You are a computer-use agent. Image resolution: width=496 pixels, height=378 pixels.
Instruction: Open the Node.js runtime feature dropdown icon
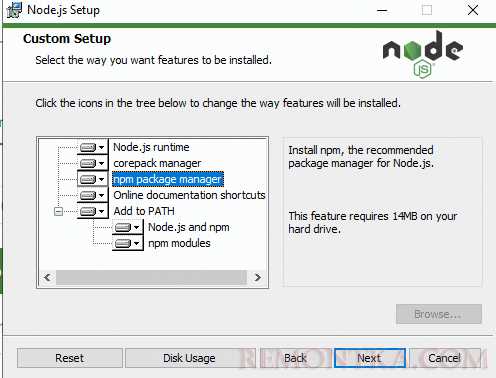coord(93,147)
